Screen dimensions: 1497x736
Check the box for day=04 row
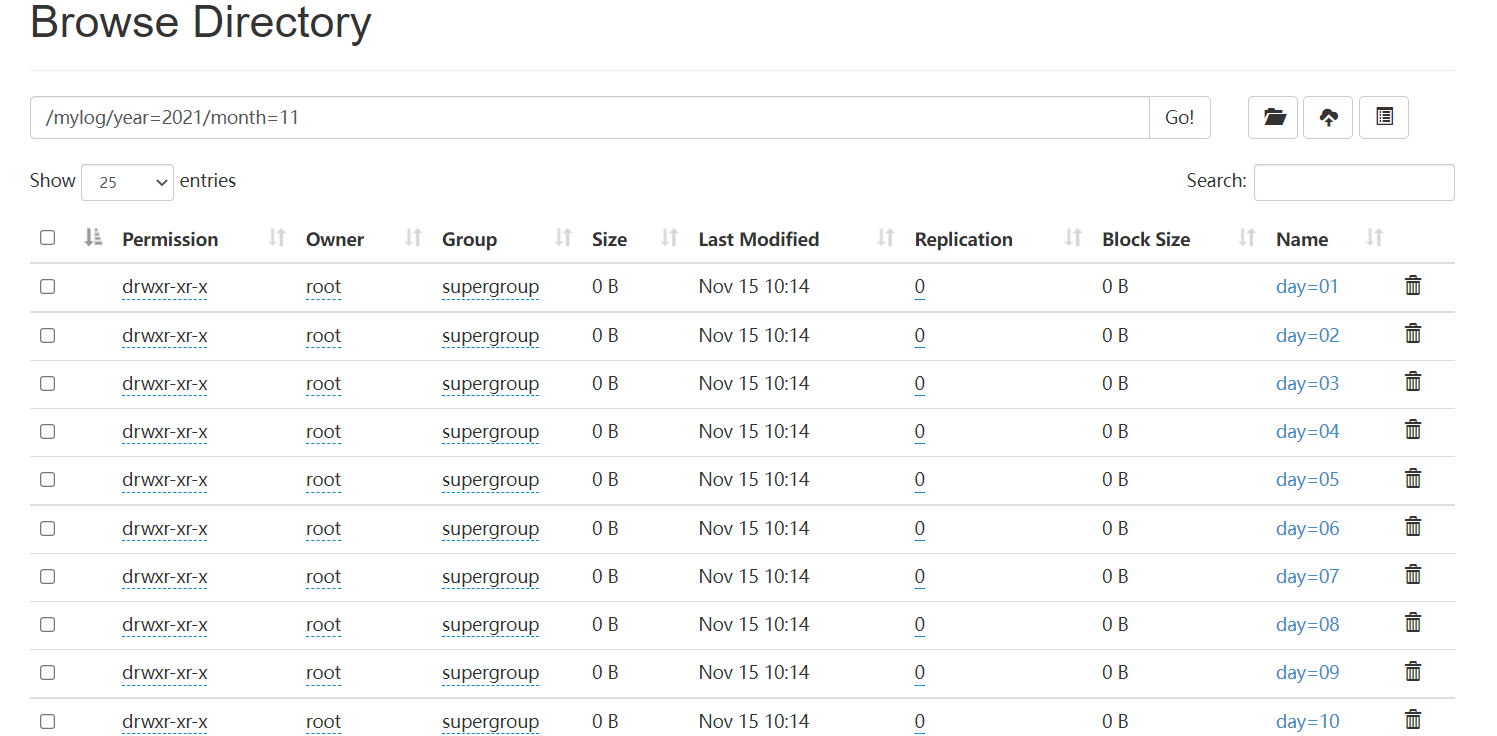click(47, 431)
